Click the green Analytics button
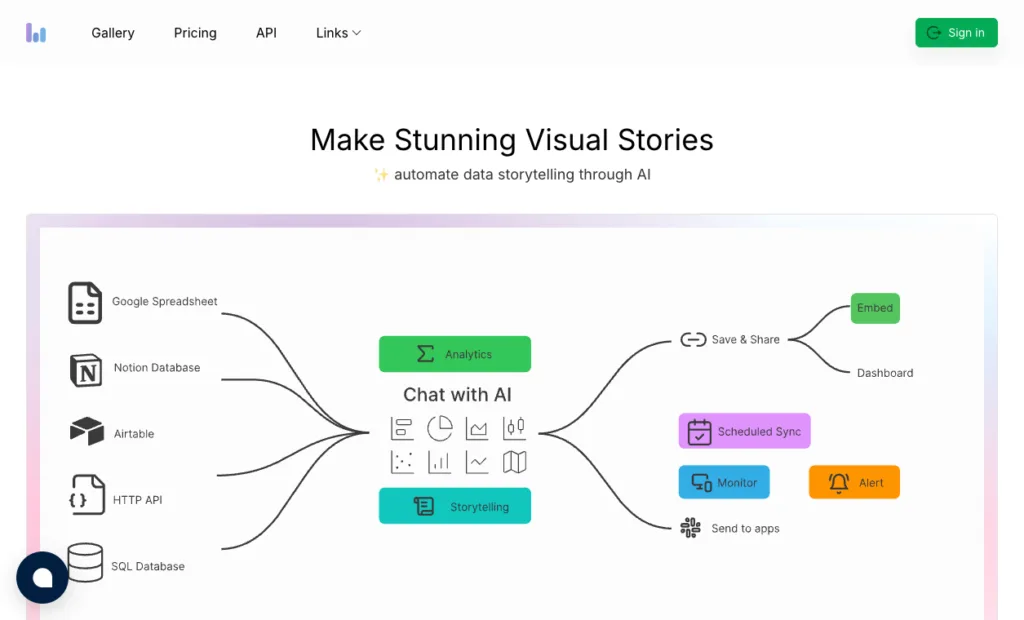 tap(455, 354)
